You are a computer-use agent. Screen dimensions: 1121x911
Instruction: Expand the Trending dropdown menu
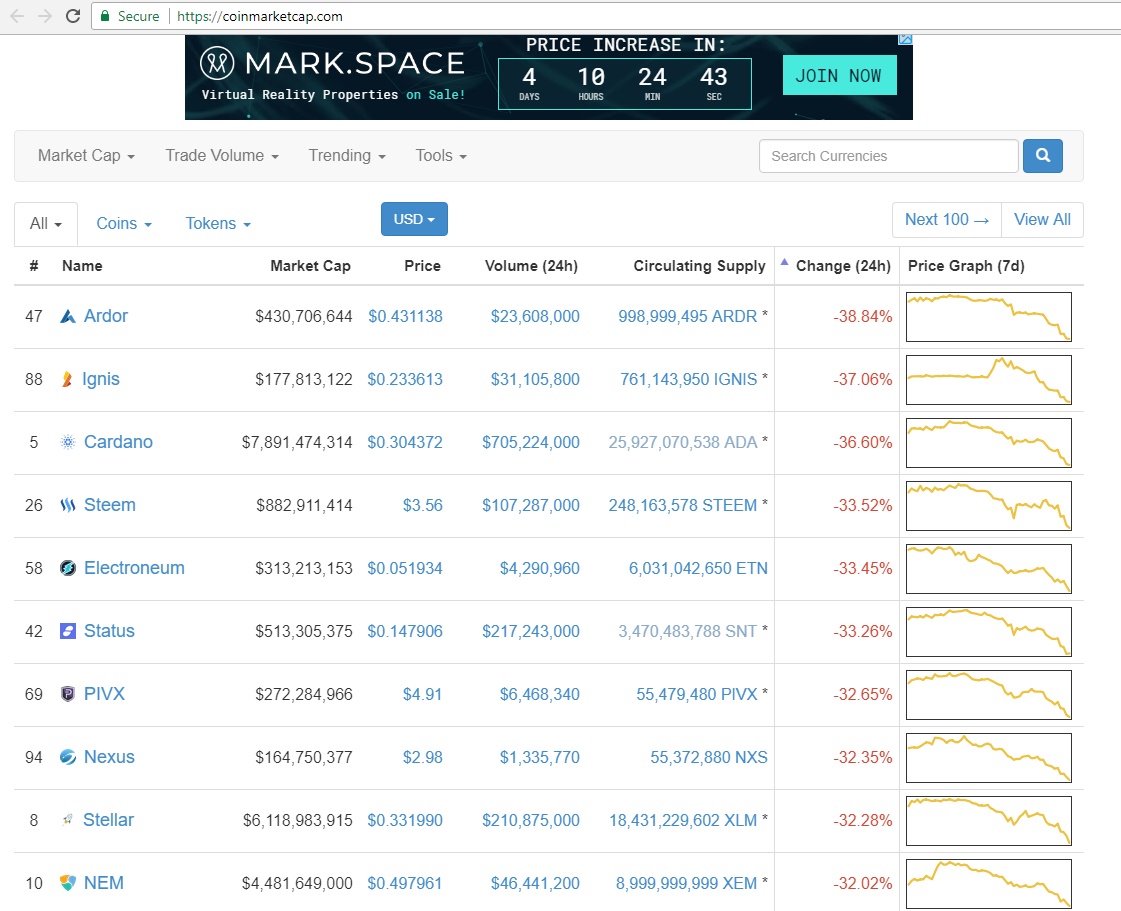pyautogui.click(x=347, y=155)
